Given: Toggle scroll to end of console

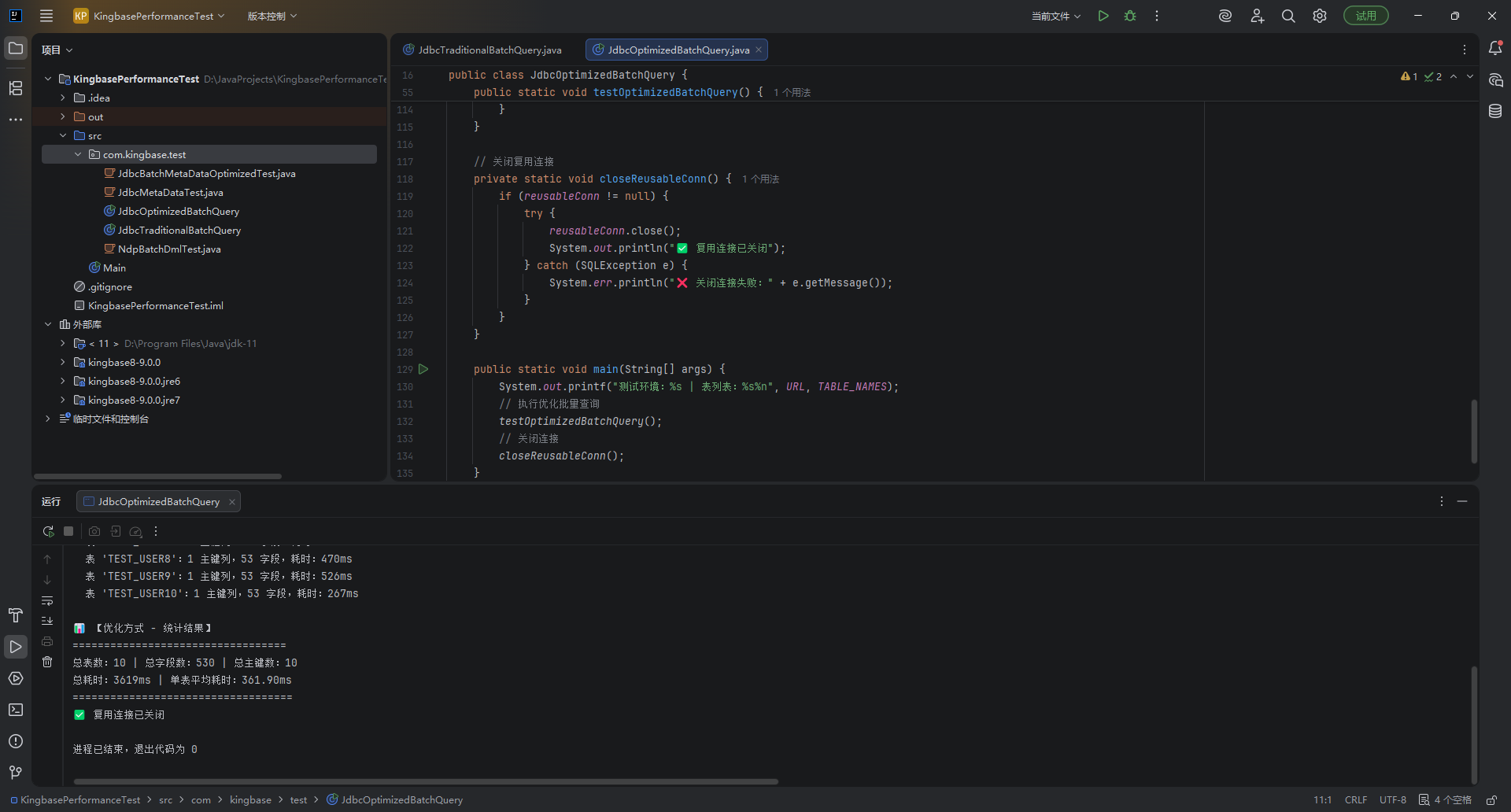Looking at the screenshot, I should pos(47,621).
